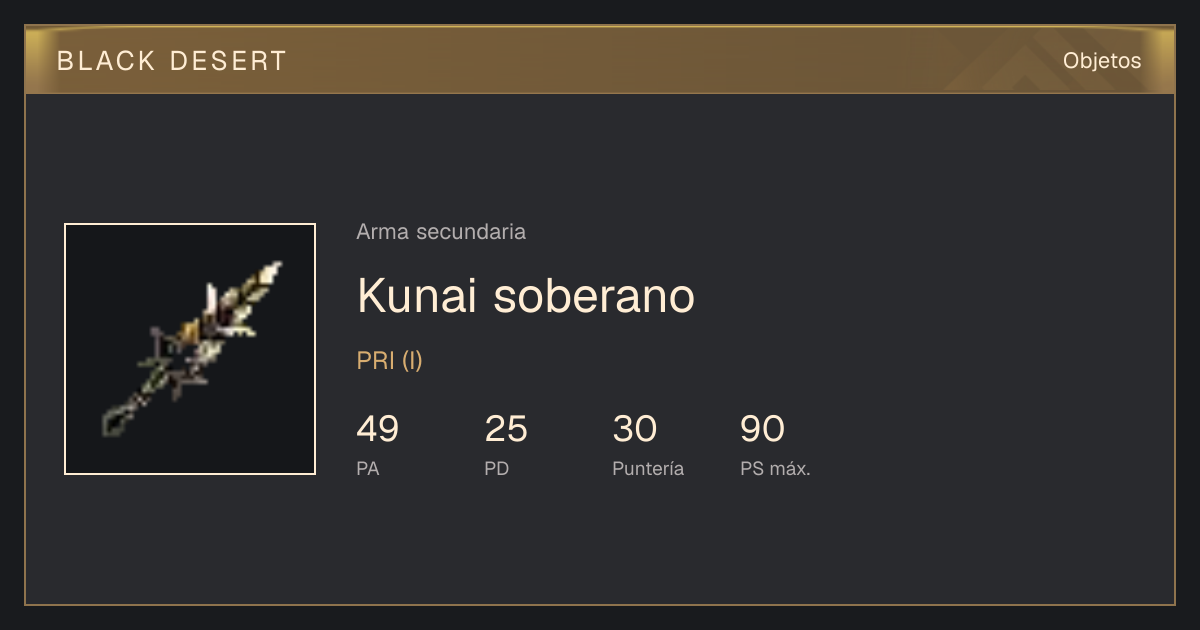Open the Objetos link in header
Image resolution: width=1200 pixels, height=630 pixels.
pos(1102,61)
